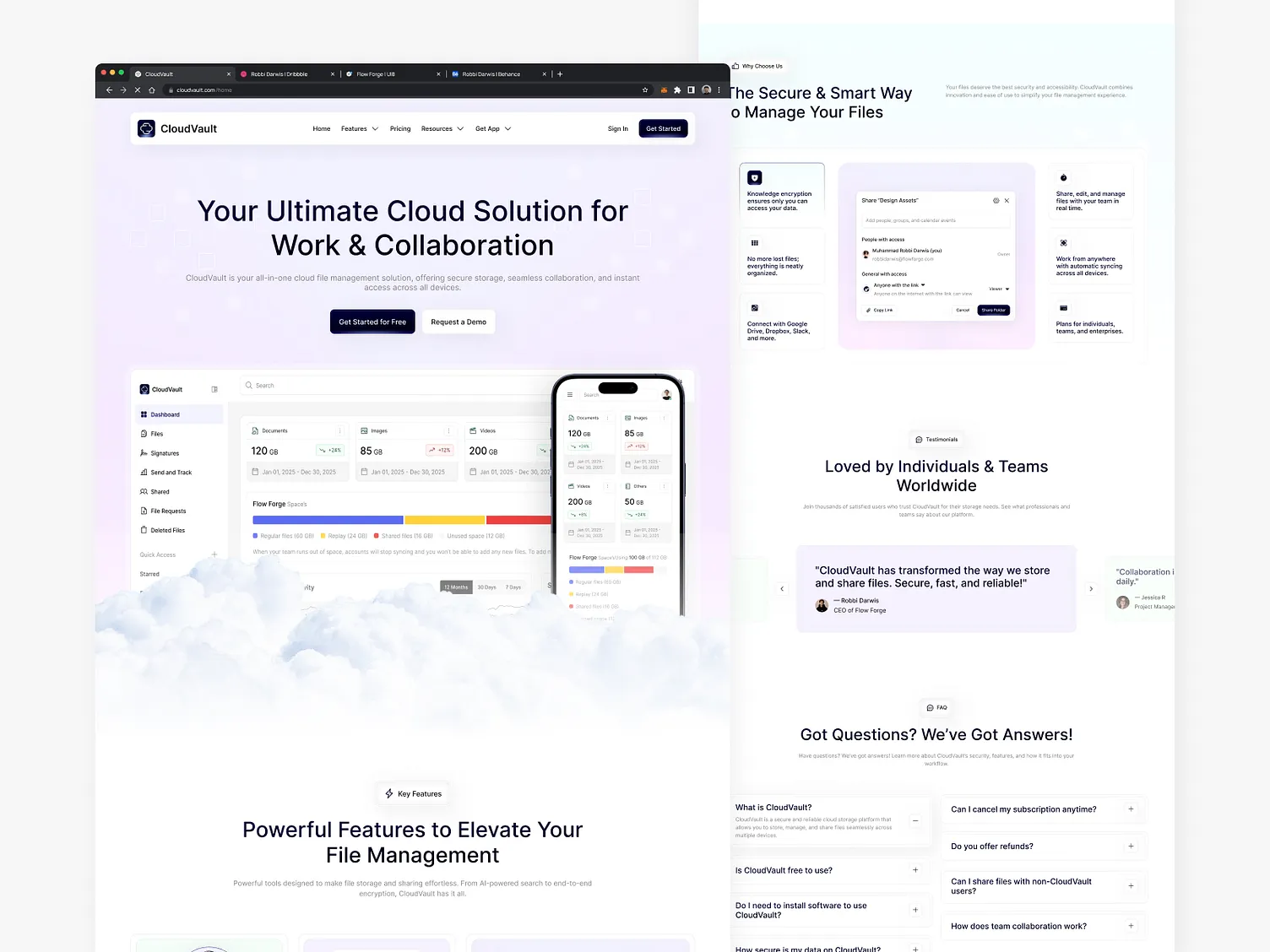The width and height of the screenshot is (1270, 952).
Task: Open the Viewer permission dropdown
Action: click(999, 289)
